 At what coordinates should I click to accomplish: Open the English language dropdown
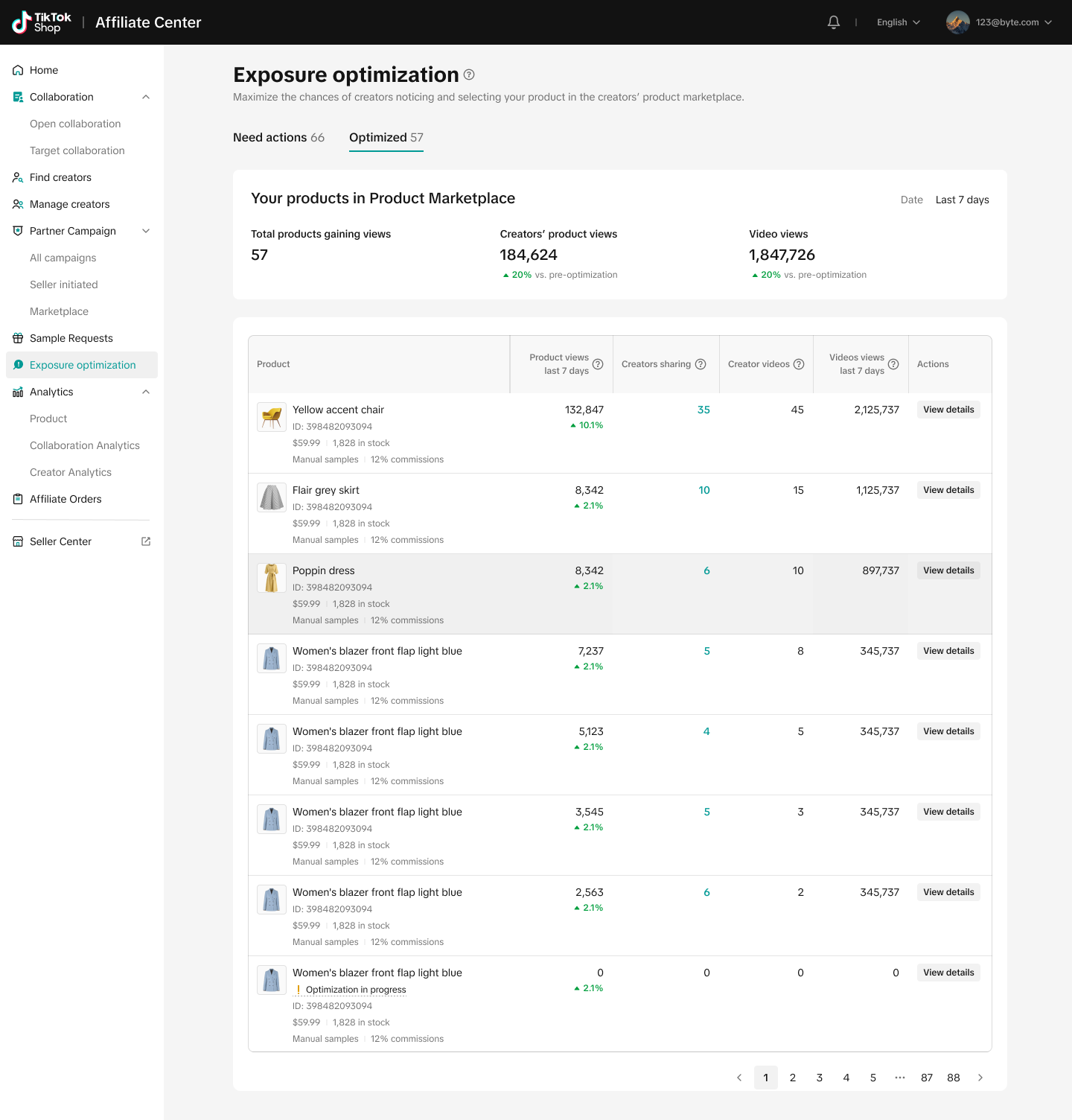(x=899, y=22)
